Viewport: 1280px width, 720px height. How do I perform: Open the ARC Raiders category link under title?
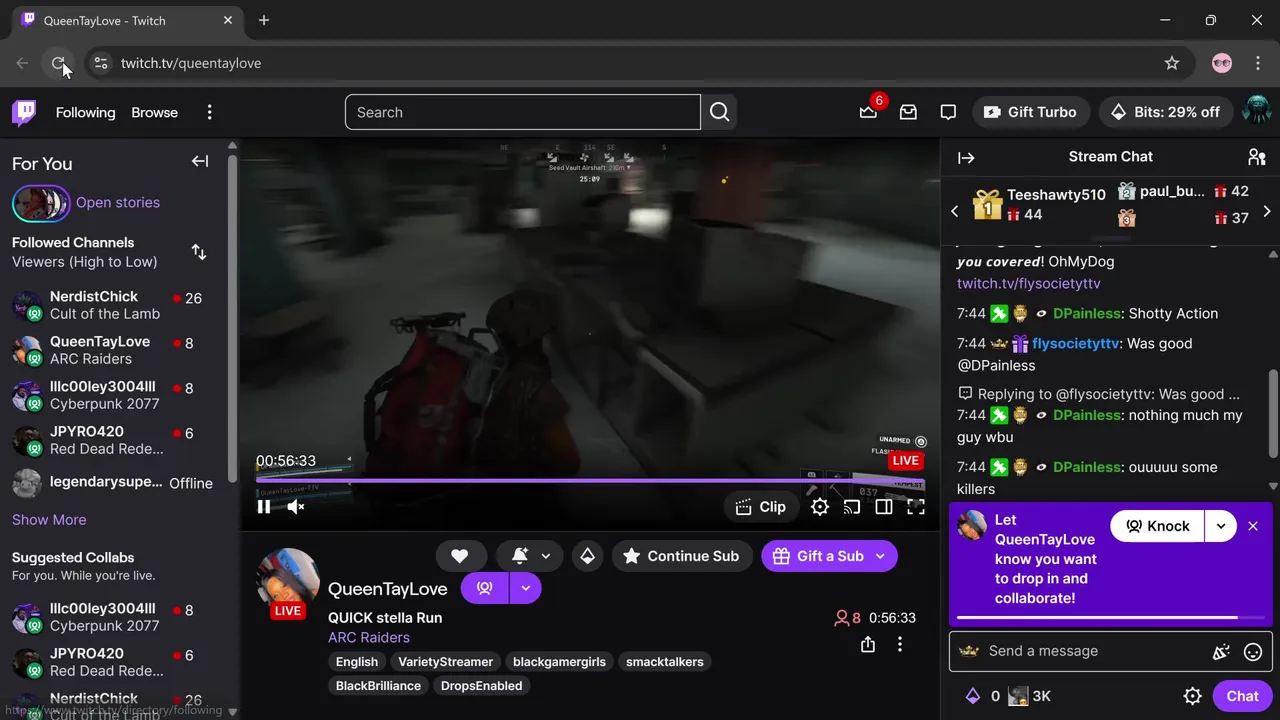[x=368, y=637]
